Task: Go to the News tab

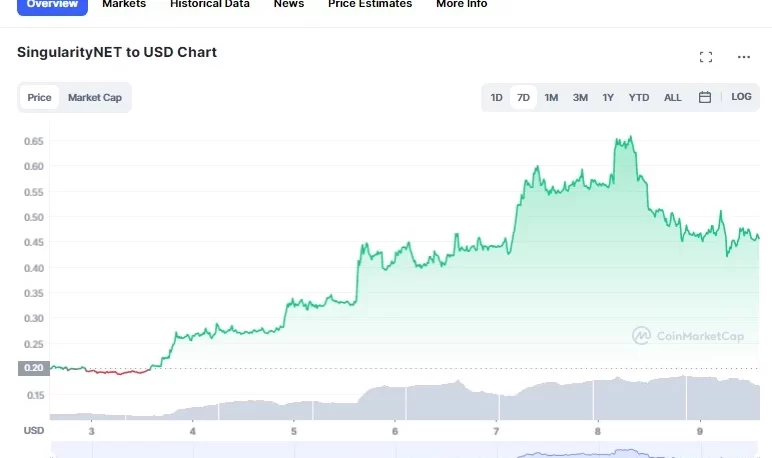Action: pos(289,4)
